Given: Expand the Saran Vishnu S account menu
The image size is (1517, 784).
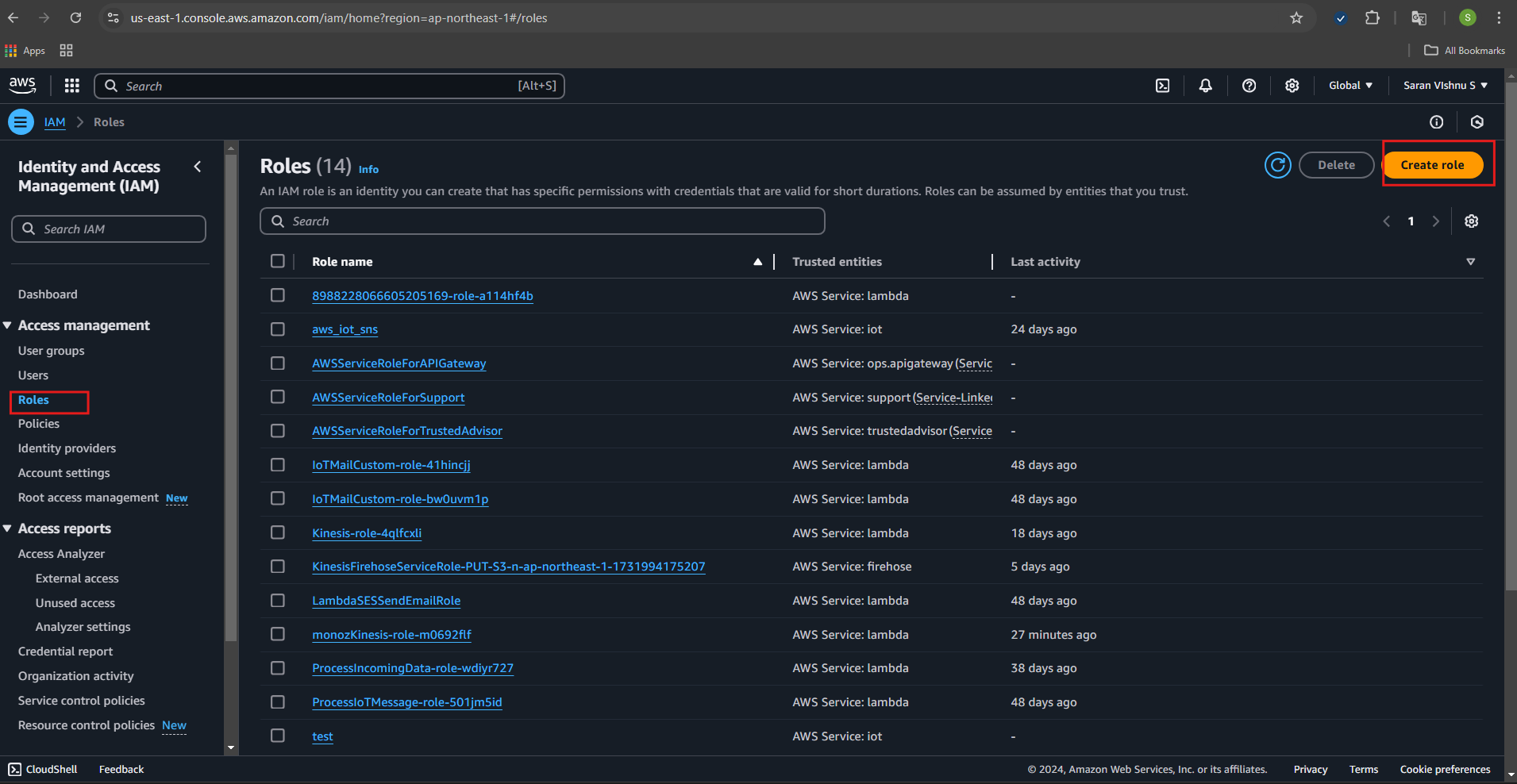Looking at the screenshot, I should click(1445, 86).
